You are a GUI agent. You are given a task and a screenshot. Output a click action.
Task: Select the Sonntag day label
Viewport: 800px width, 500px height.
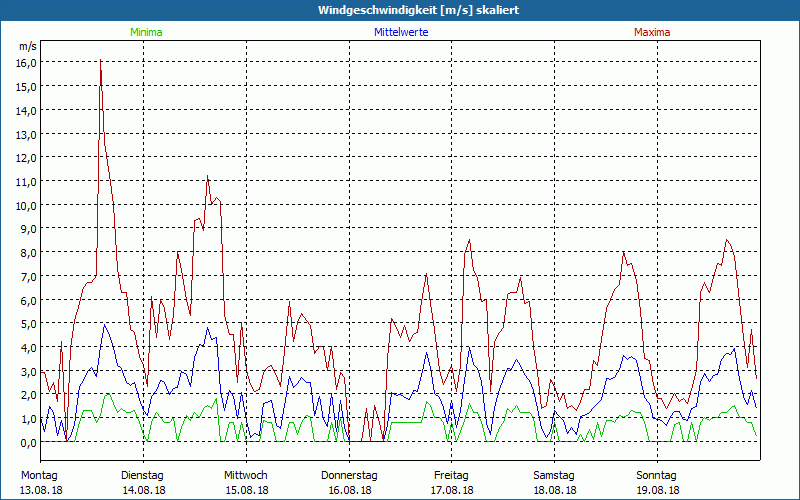pos(656,475)
